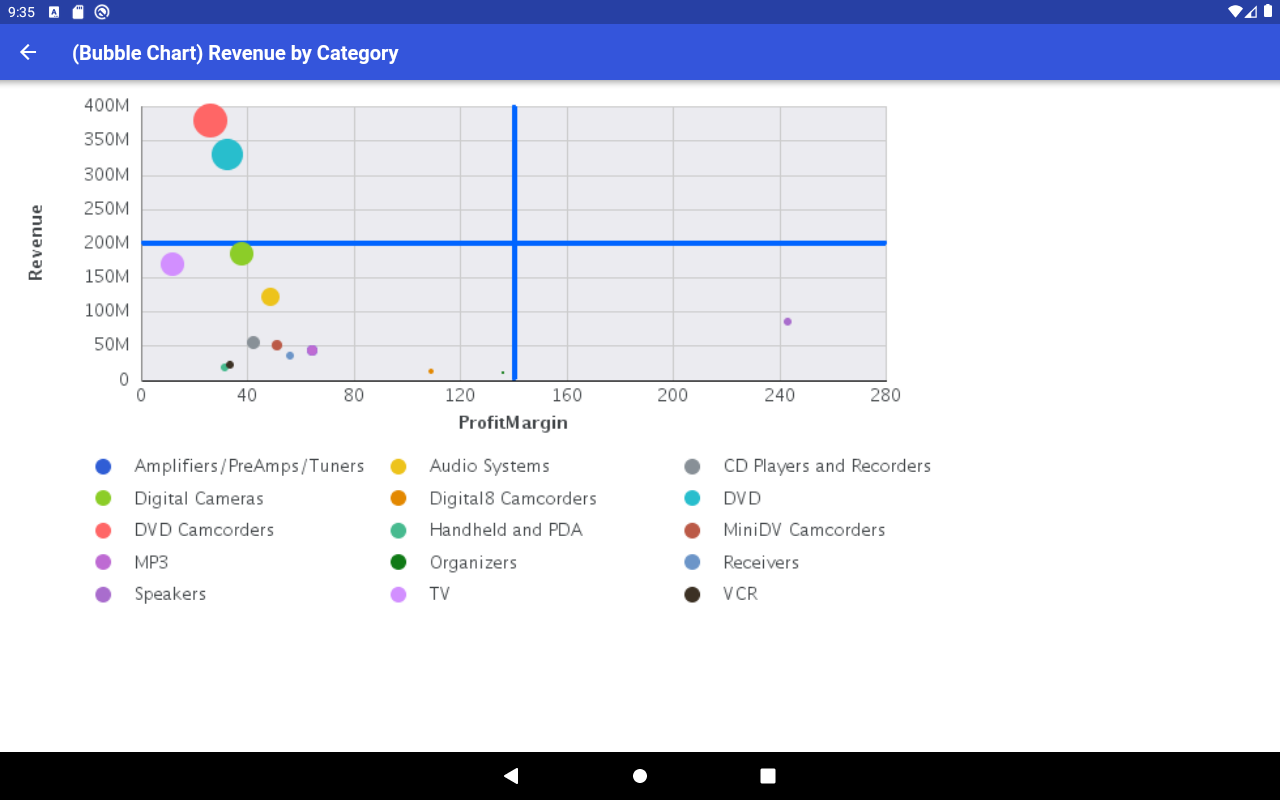Toggle the Handheld and PDA legend entry
The image size is (1280, 800).
[505, 530]
